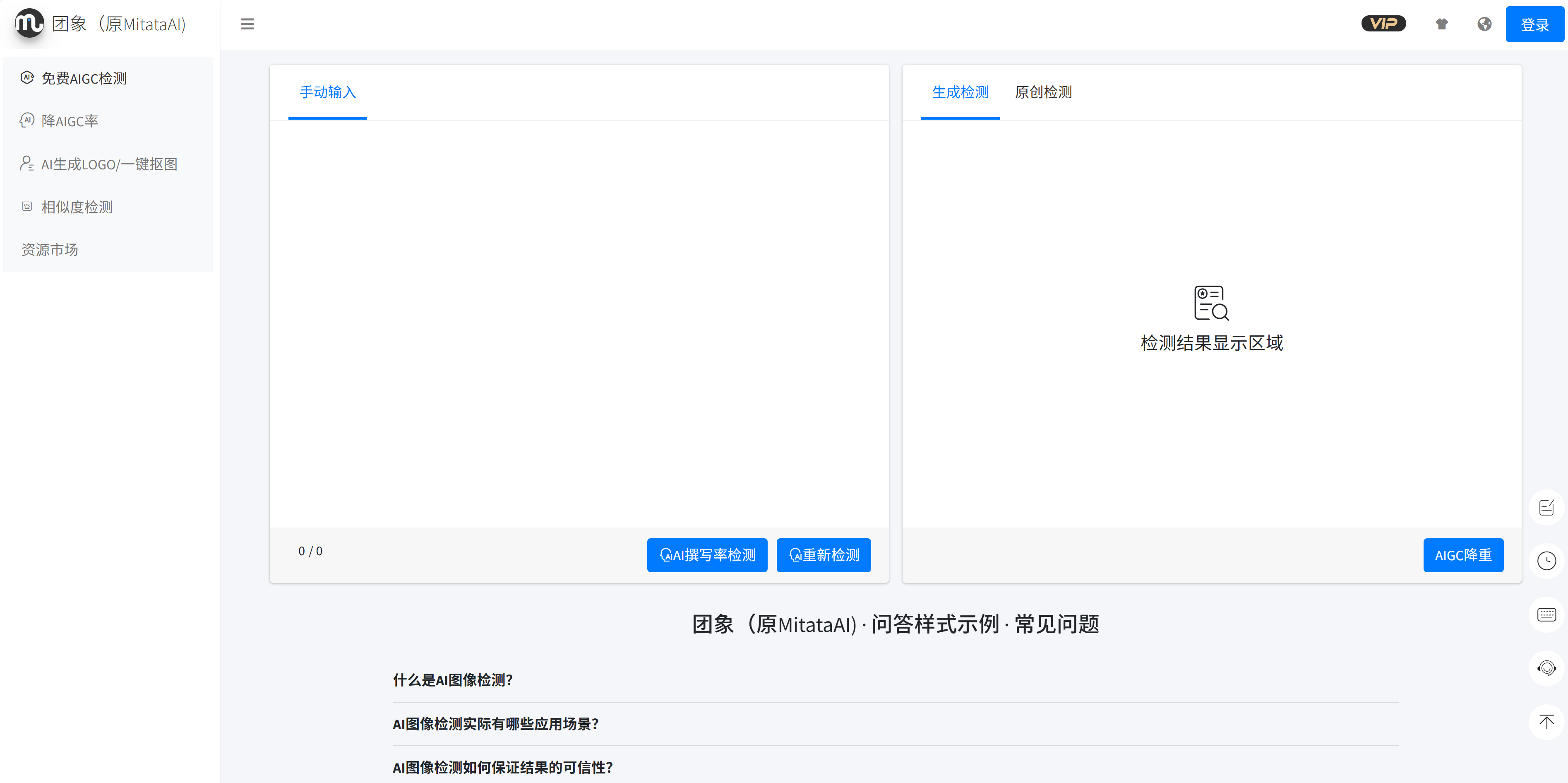Switch to the 生成检测 tab
The height and width of the screenshot is (783, 1568).
(960, 93)
